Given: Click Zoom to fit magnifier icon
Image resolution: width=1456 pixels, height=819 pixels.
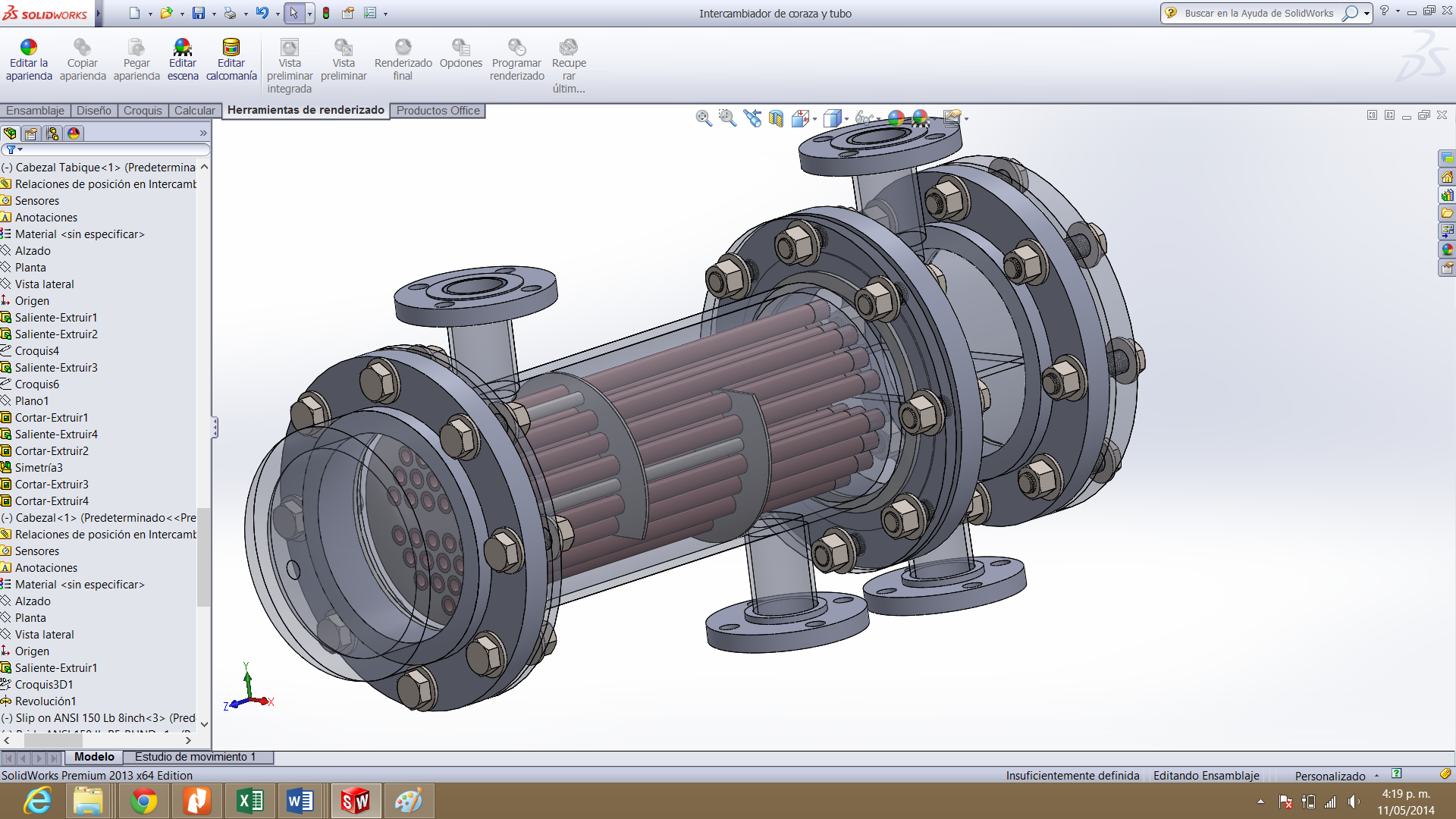Looking at the screenshot, I should point(704,118).
